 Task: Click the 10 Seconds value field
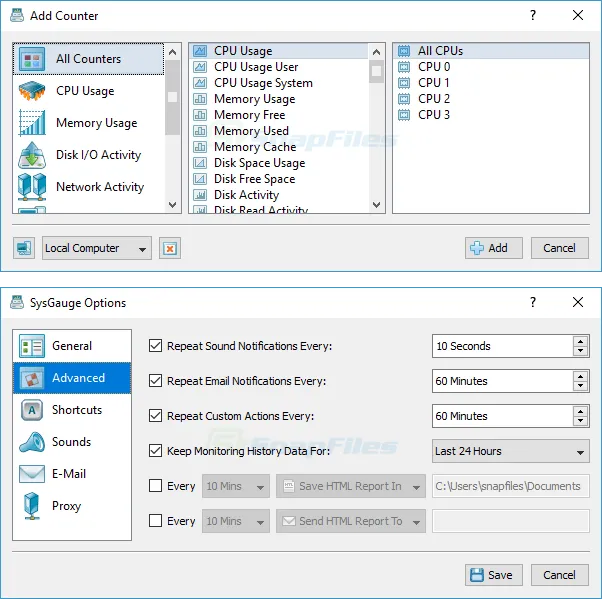coord(503,346)
